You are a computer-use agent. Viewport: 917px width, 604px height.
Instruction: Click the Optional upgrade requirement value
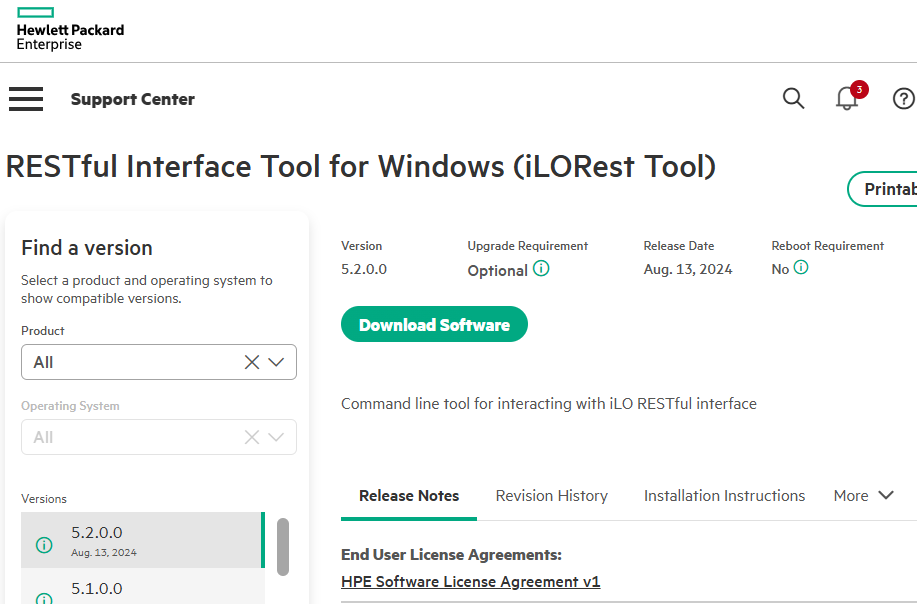tap(498, 271)
